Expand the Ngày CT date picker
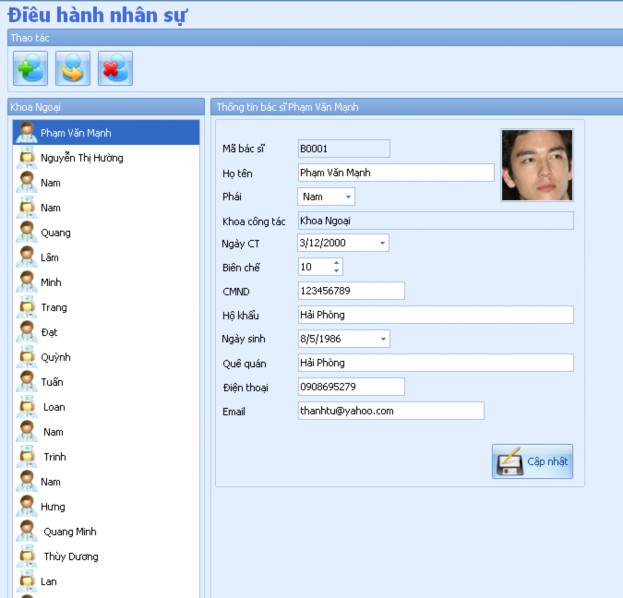The image size is (623, 598). pos(382,243)
